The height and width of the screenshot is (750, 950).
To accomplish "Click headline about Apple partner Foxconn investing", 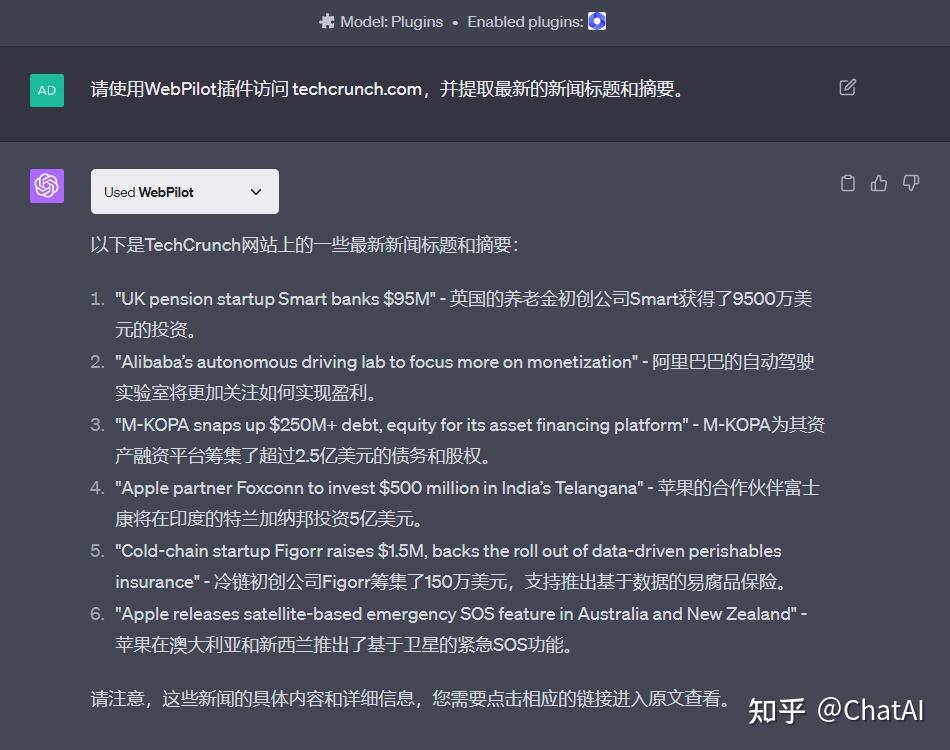I will 379,488.
